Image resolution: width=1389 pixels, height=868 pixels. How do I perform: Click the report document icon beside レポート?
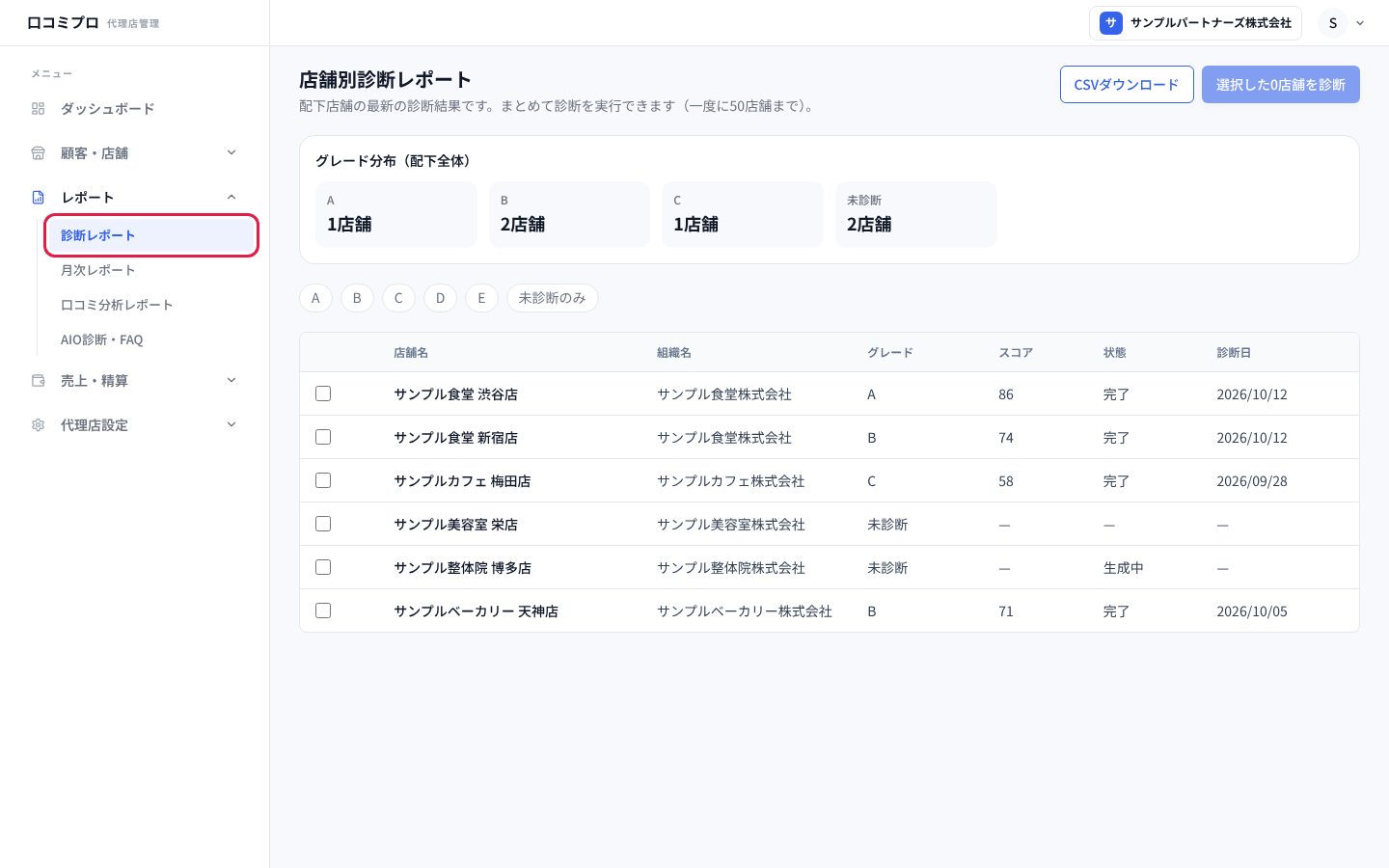[39, 198]
